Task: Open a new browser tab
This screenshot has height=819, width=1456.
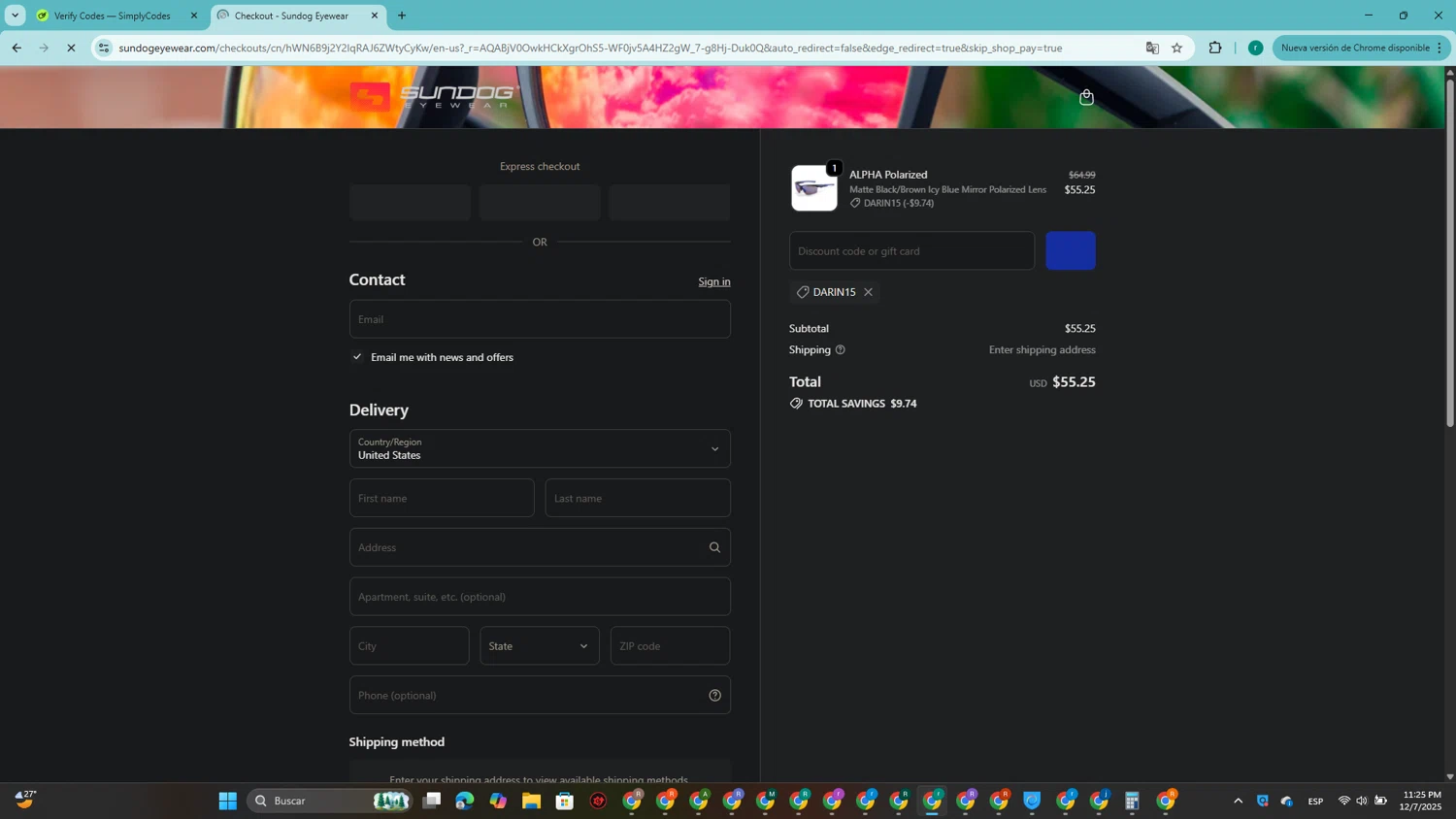Action: 402,16
